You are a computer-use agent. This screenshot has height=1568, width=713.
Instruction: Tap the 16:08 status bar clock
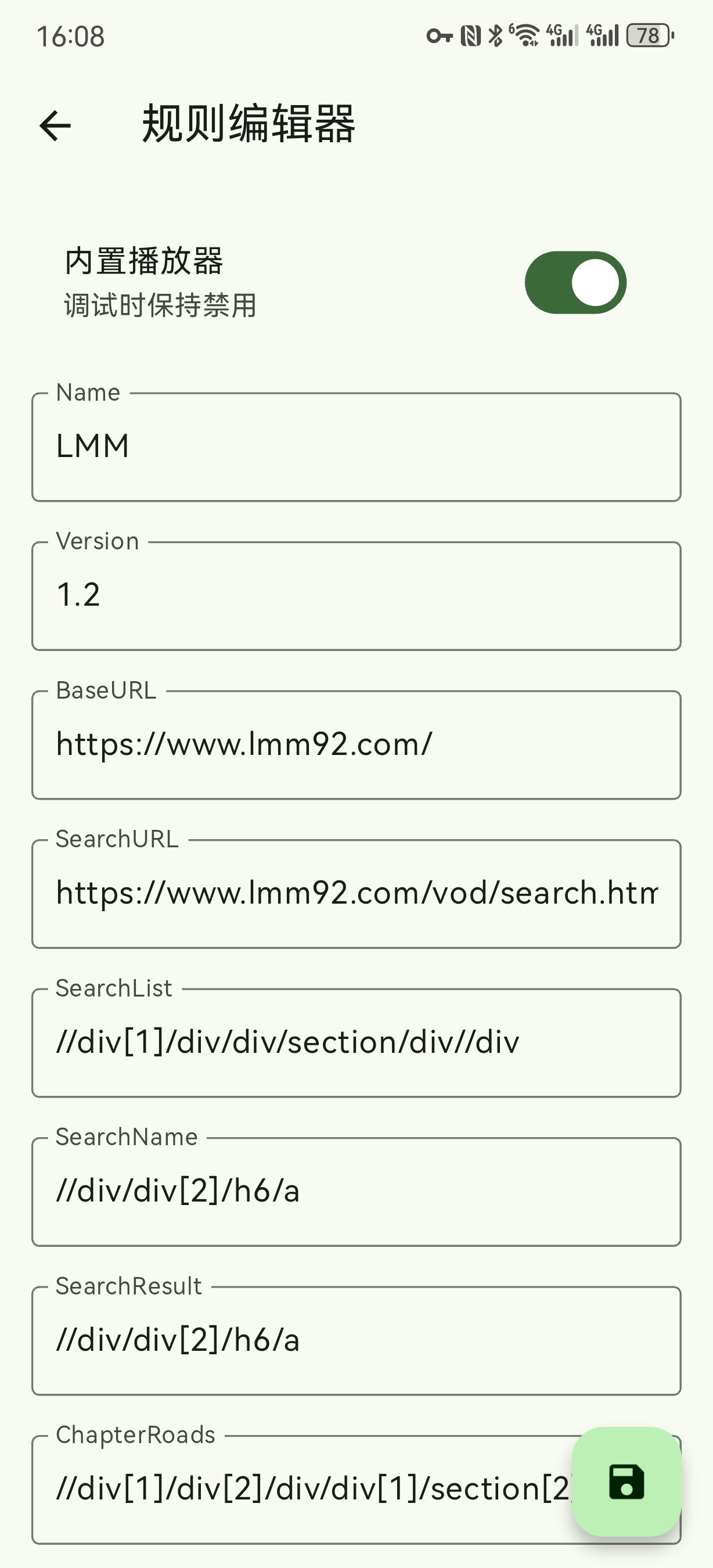tap(71, 37)
